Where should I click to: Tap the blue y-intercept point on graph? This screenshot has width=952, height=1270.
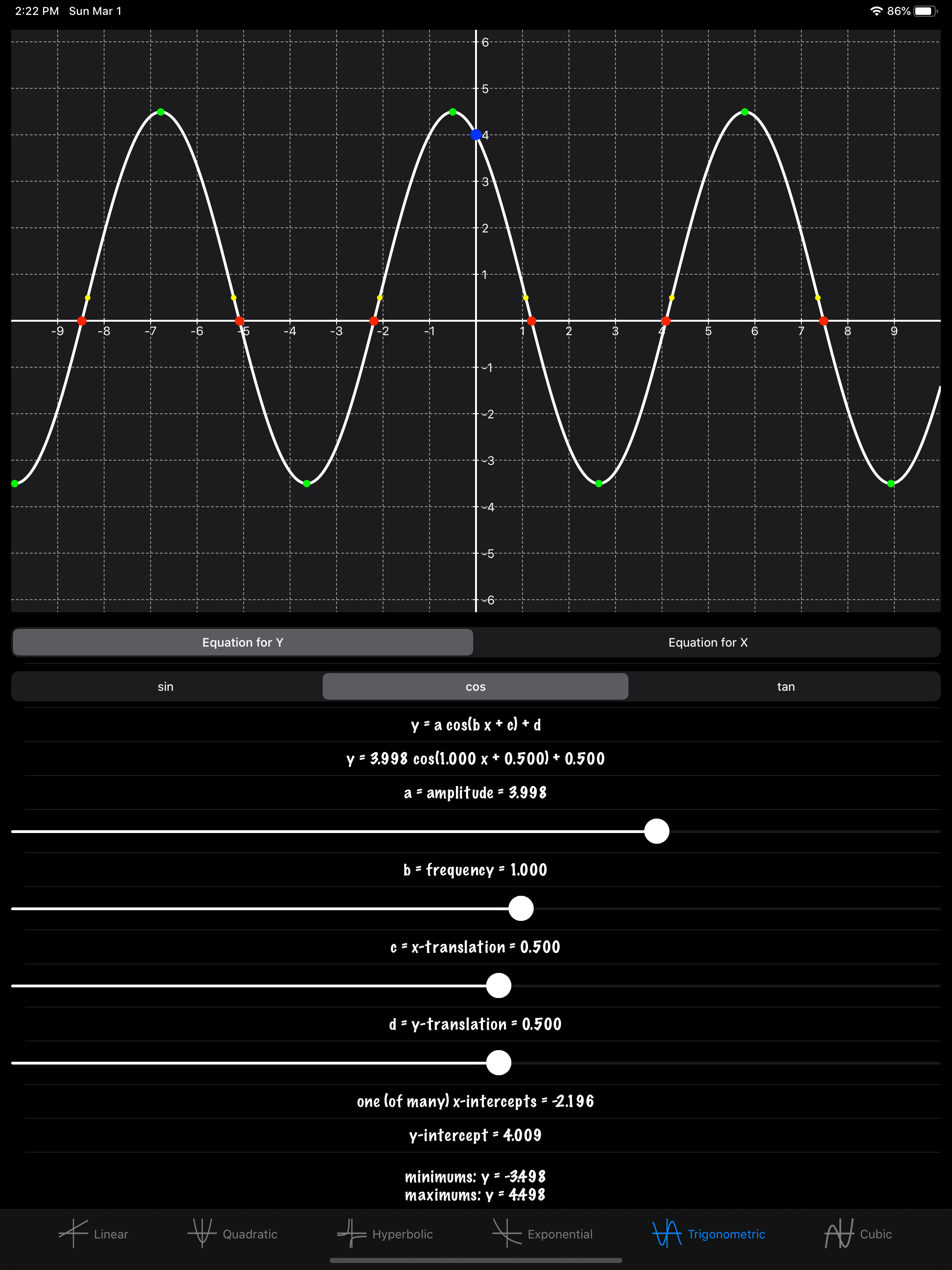tap(476, 135)
